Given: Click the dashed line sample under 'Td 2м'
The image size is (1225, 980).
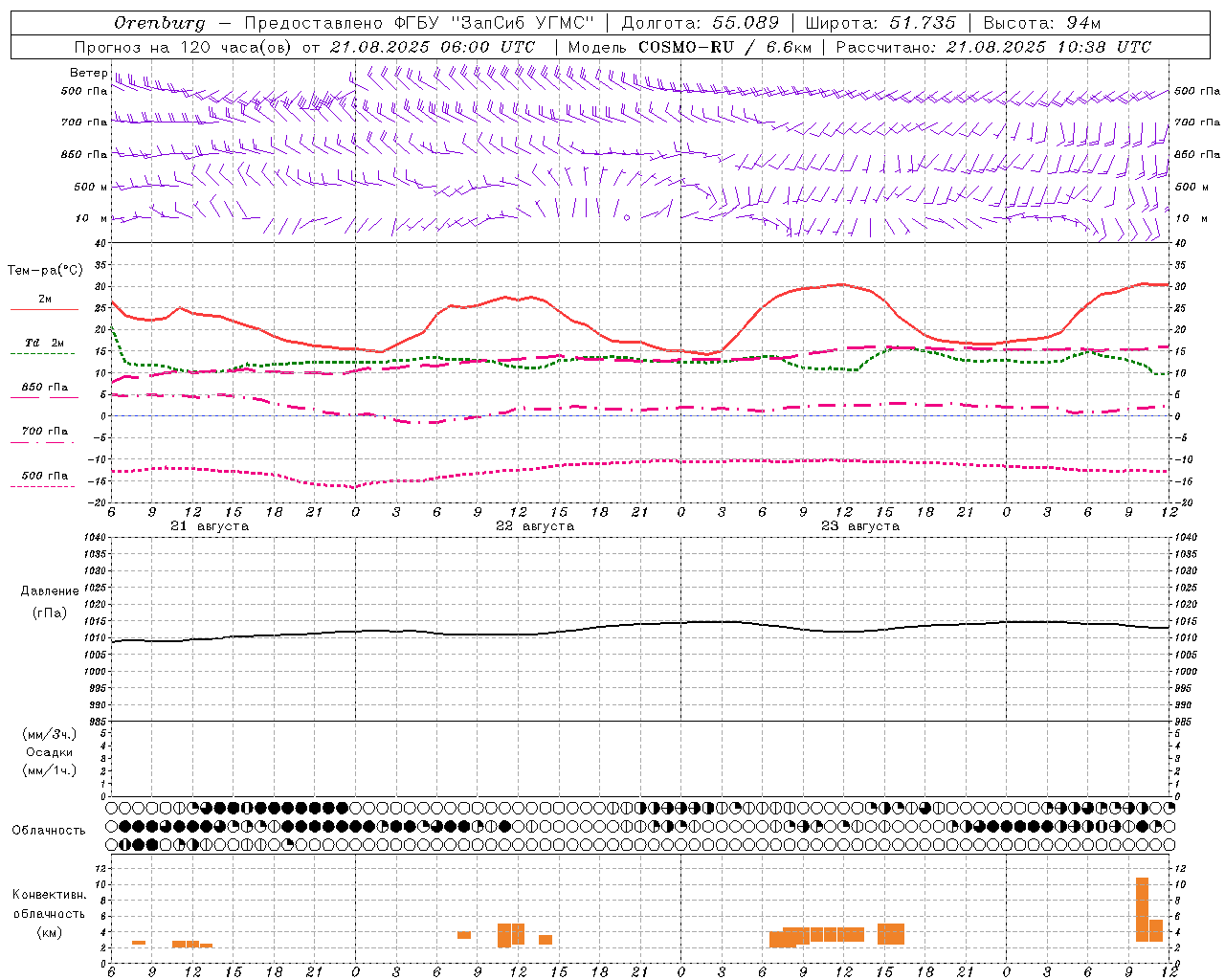Looking at the screenshot, I should (42, 354).
